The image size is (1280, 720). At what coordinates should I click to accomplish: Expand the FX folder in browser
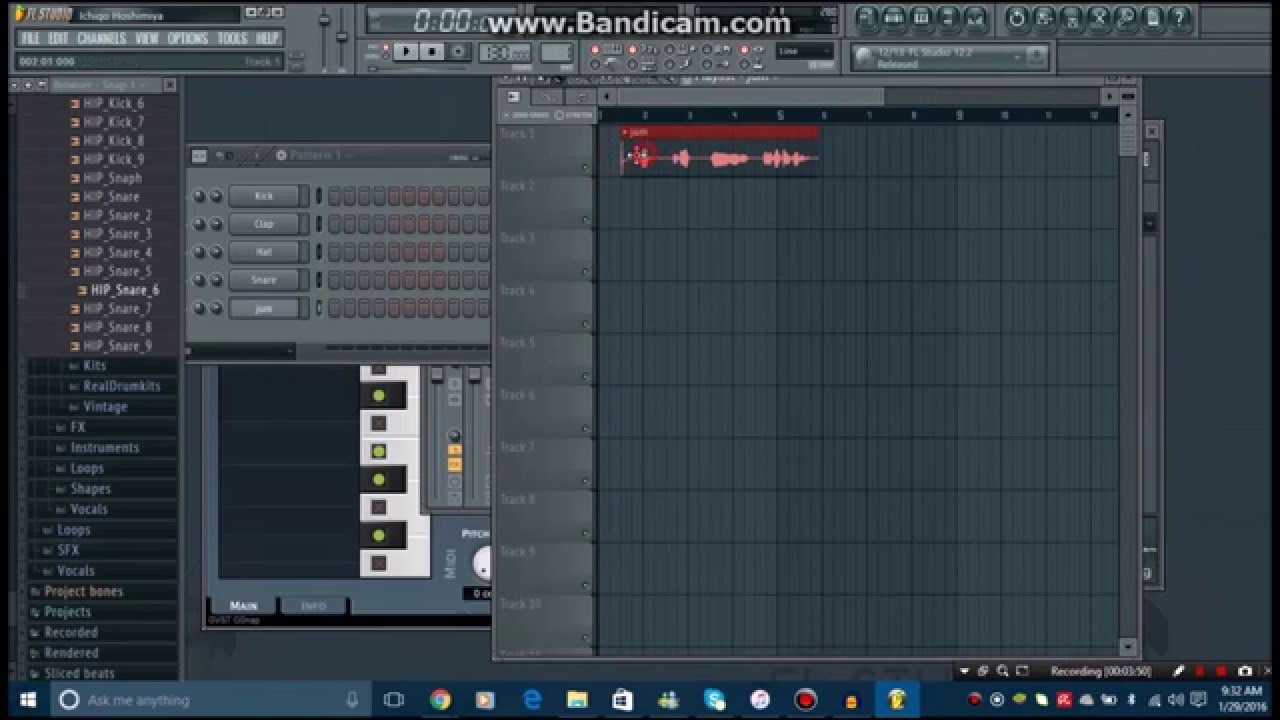click(78, 427)
